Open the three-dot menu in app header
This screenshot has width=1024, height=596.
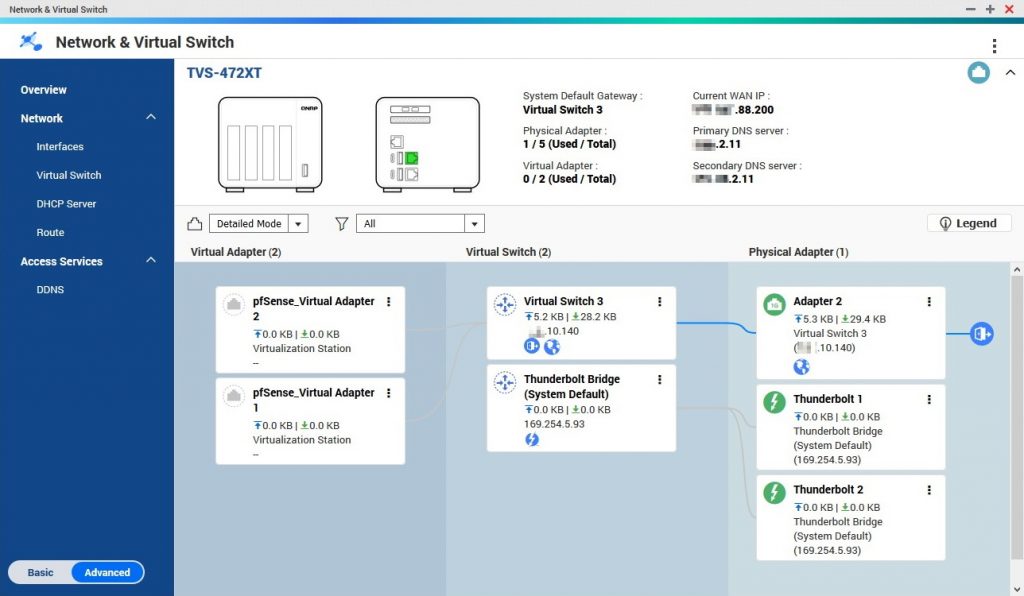pos(994,45)
